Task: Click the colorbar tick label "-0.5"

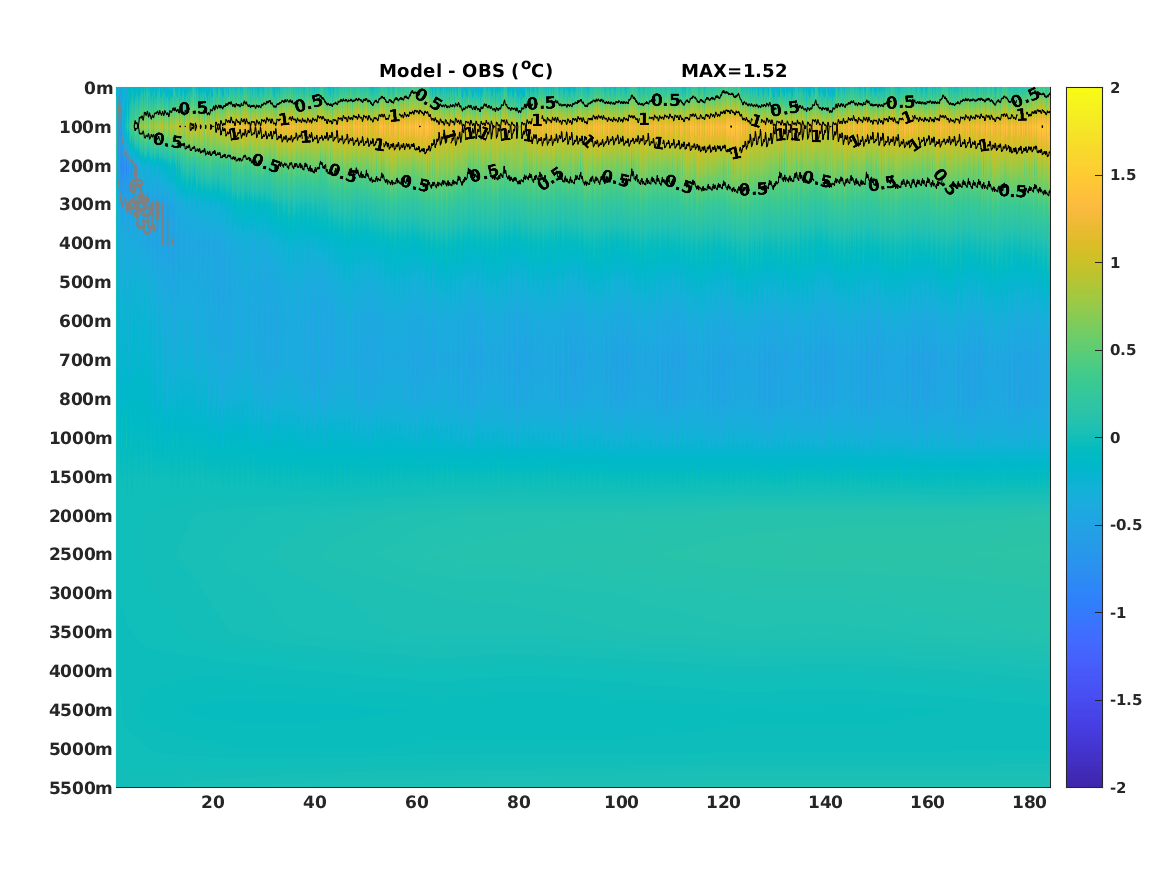Action: [x=1126, y=525]
